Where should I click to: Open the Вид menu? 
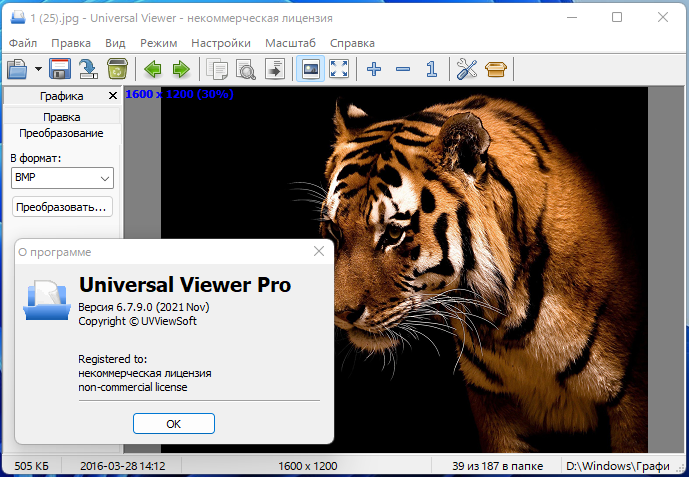coord(115,43)
